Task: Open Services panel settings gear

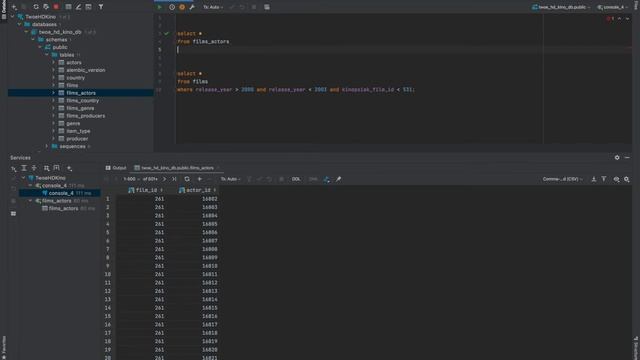Action: pos(617,158)
